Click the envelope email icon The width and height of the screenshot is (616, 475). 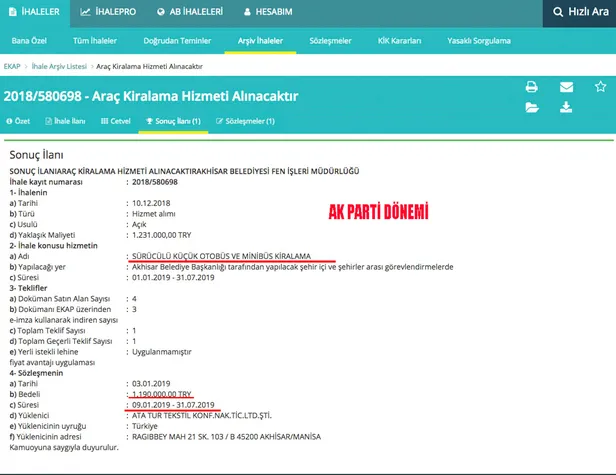(x=566, y=87)
